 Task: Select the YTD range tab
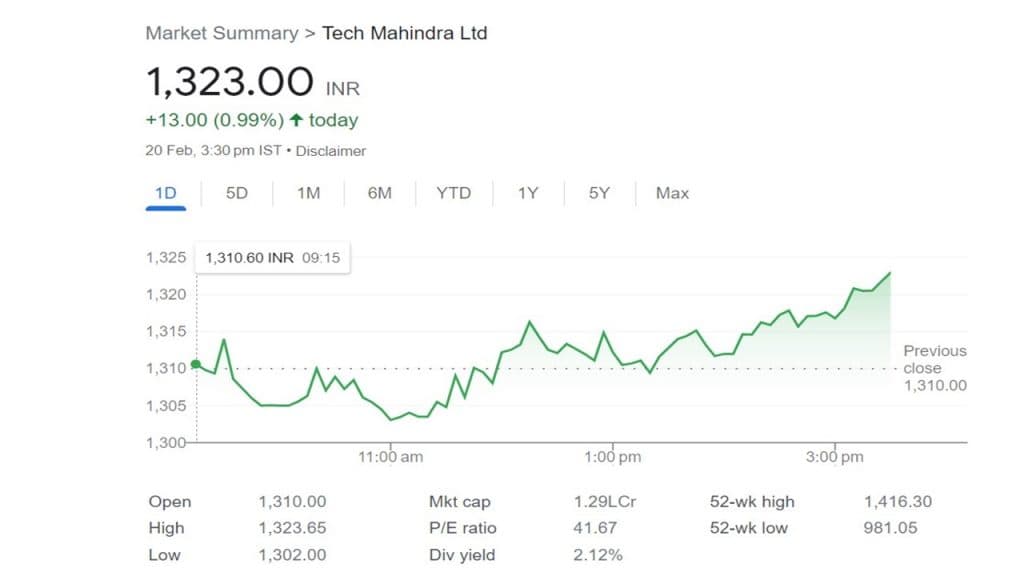pos(453,193)
